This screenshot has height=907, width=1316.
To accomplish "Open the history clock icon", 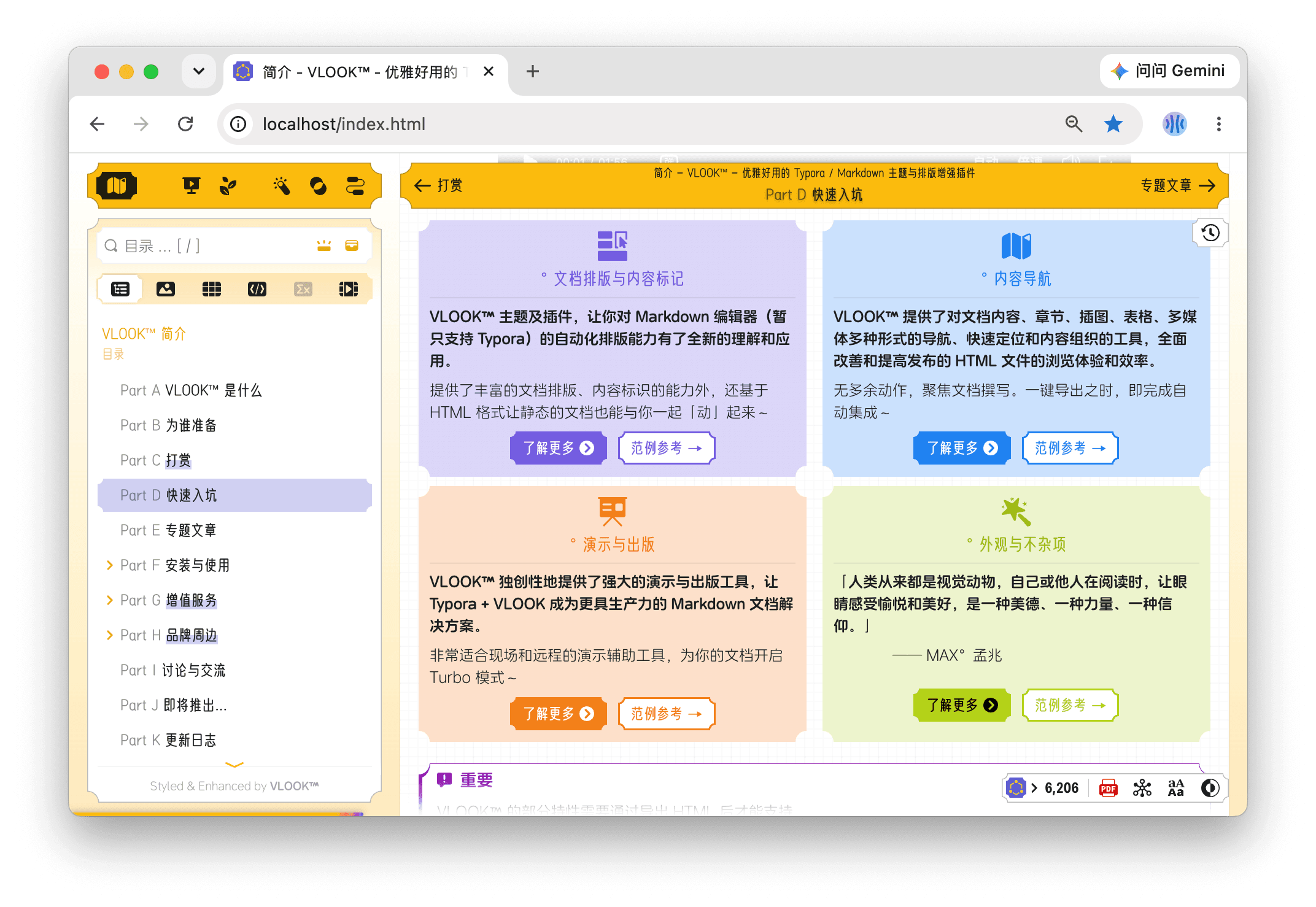I will [x=1210, y=233].
